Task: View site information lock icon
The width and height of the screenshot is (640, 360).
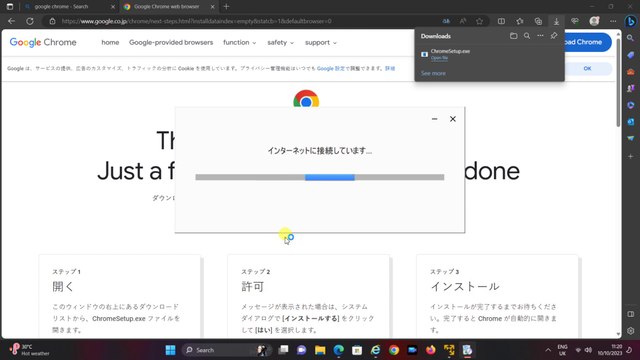Action: [x=52, y=21]
